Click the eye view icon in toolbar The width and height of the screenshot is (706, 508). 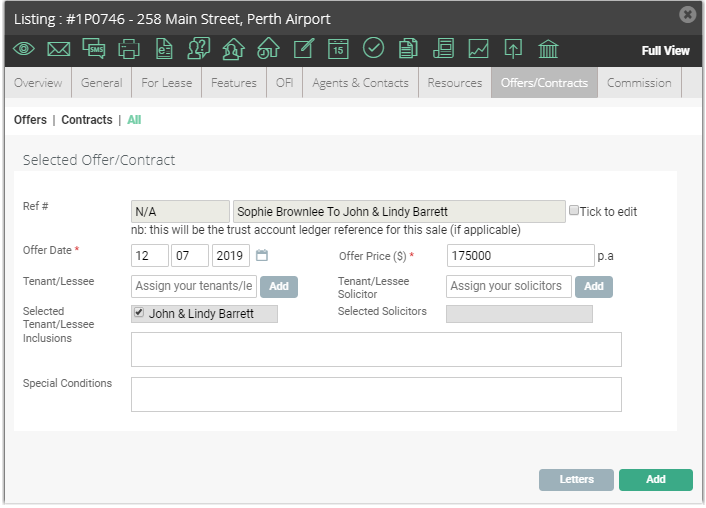24,49
